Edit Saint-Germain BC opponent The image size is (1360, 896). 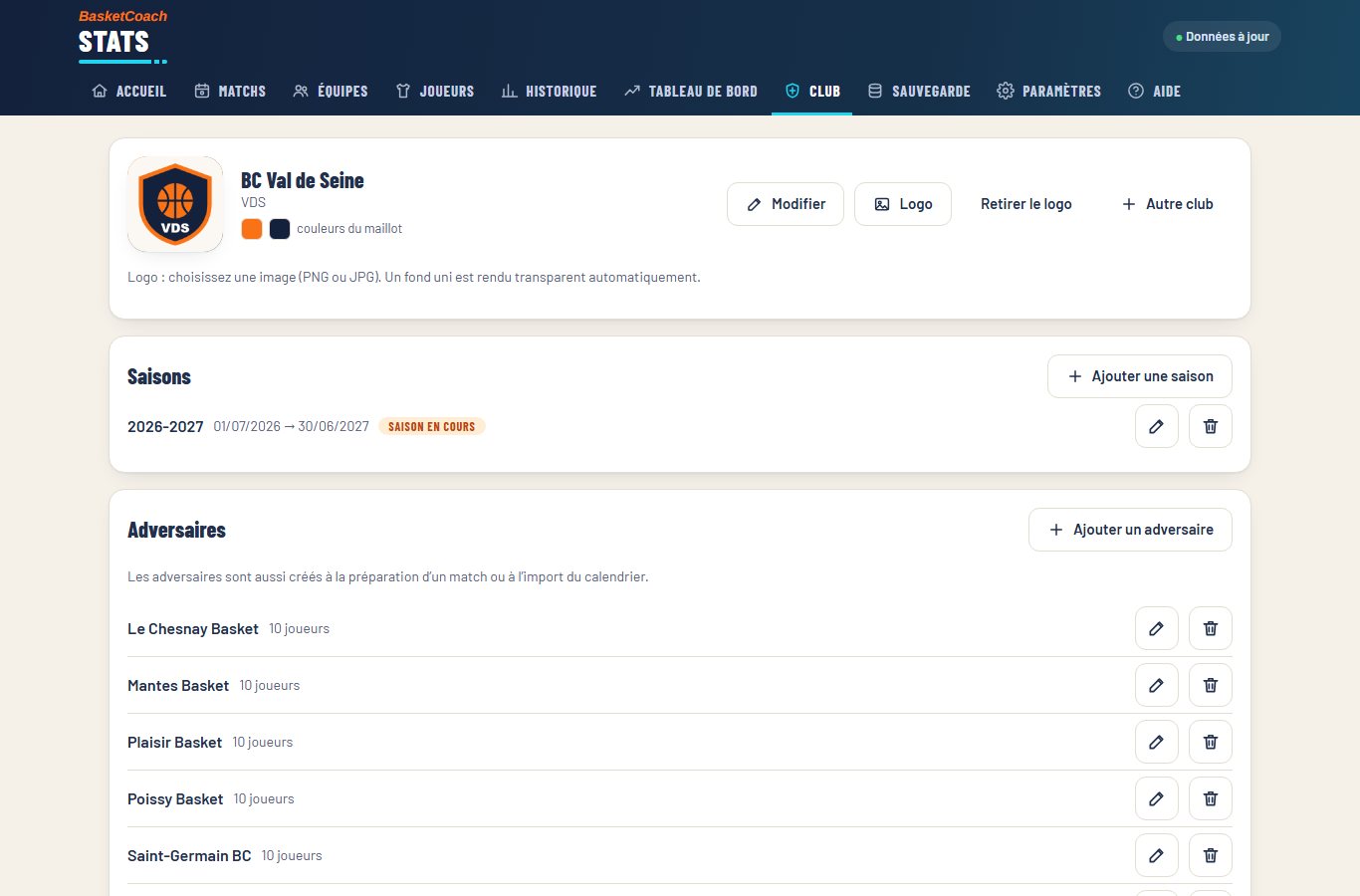[x=1157, y=855]
